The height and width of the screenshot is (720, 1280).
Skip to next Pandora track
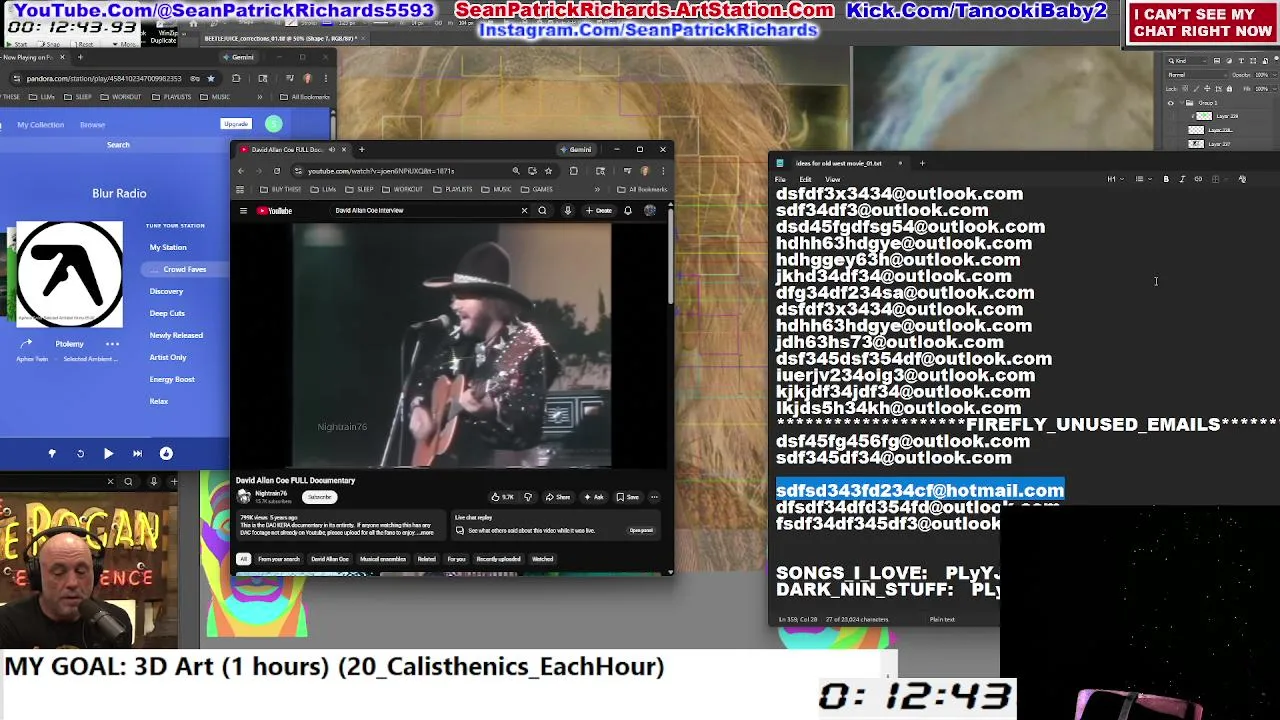[x=138, y=453]
